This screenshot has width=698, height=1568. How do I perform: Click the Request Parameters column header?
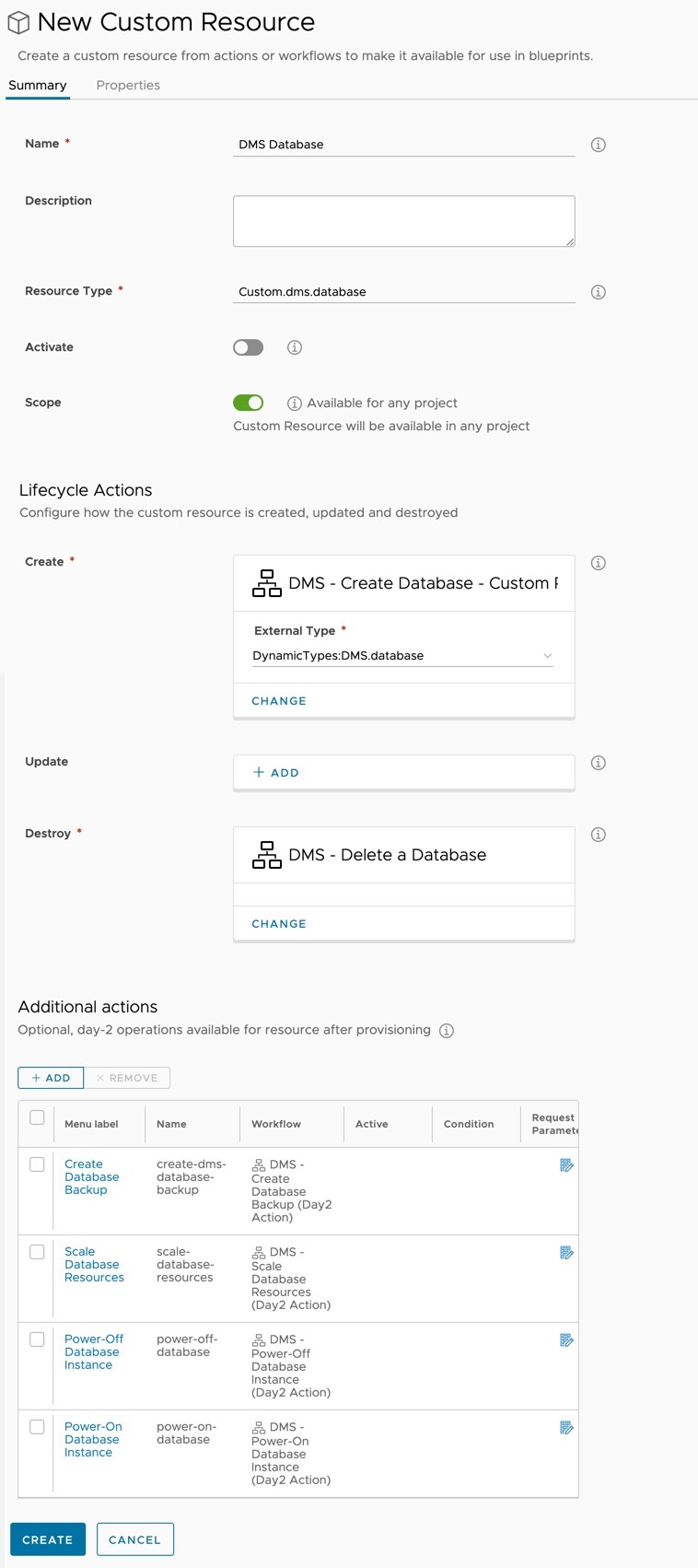pyautogui.click(x=554, y=1124)
